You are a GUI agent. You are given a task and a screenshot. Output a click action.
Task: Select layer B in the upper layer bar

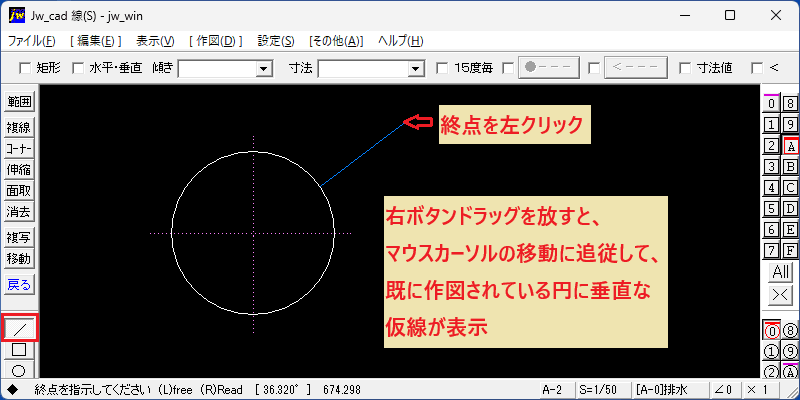pyautogui.click(x=790, y=166)
